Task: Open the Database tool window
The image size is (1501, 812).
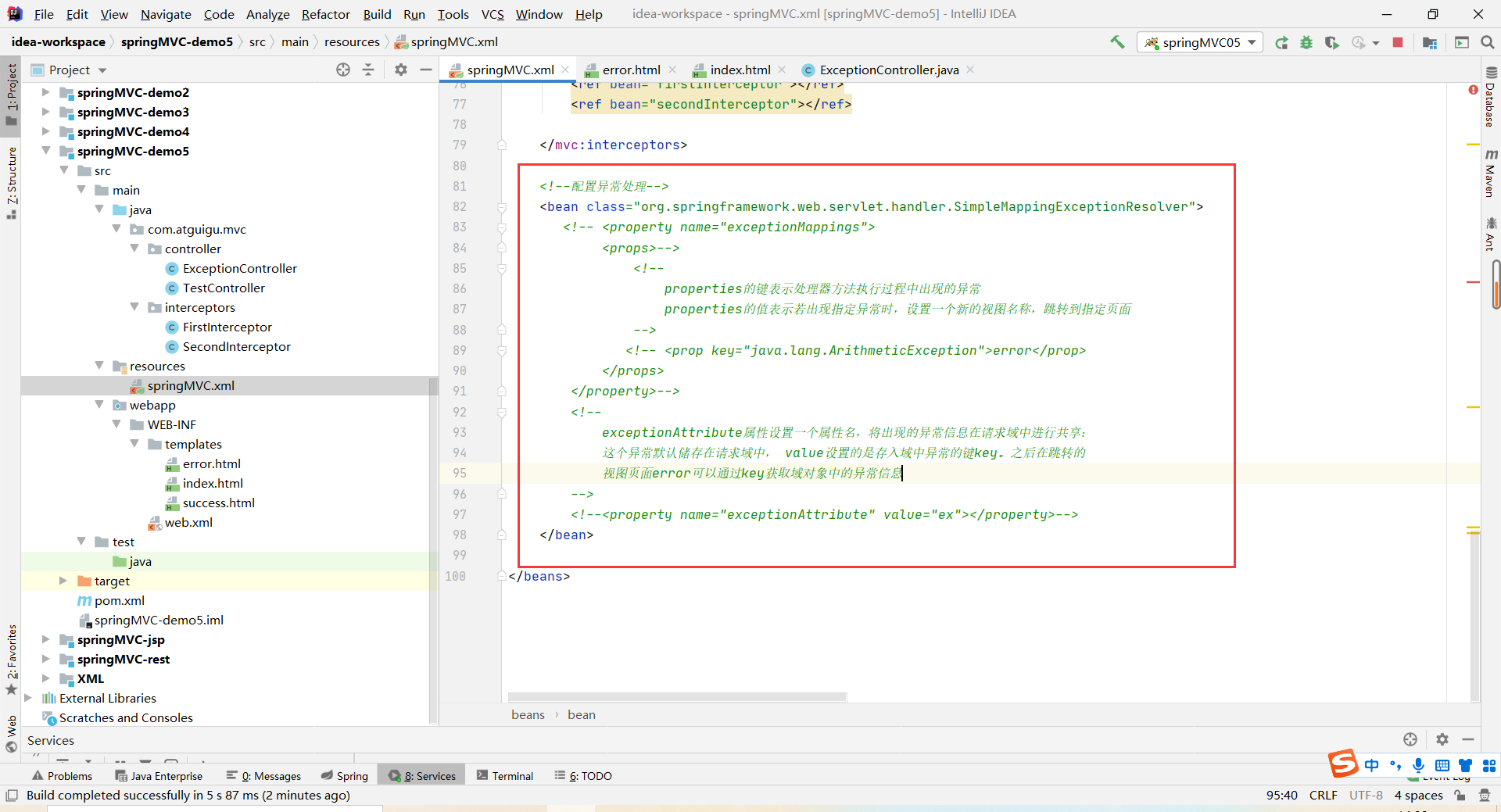Action: tap(1491, 98)
